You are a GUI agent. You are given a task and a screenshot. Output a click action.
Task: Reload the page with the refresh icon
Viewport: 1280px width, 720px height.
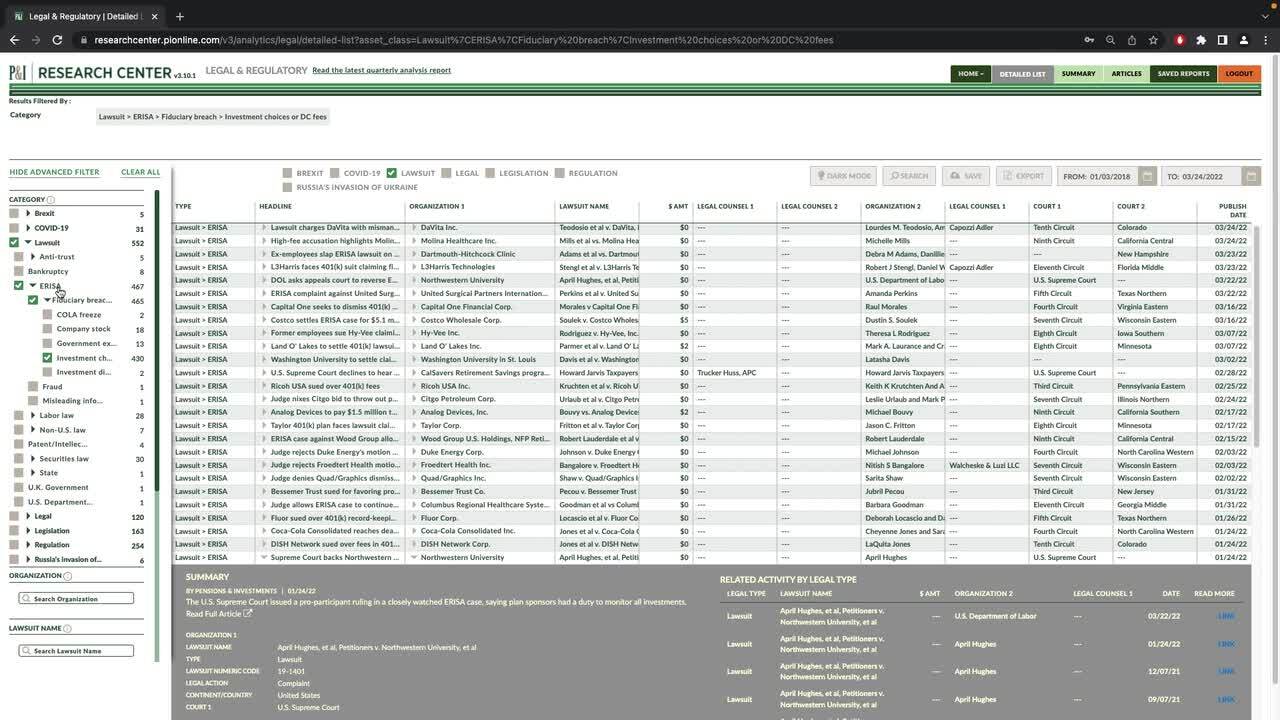click(x=58, y=40)
